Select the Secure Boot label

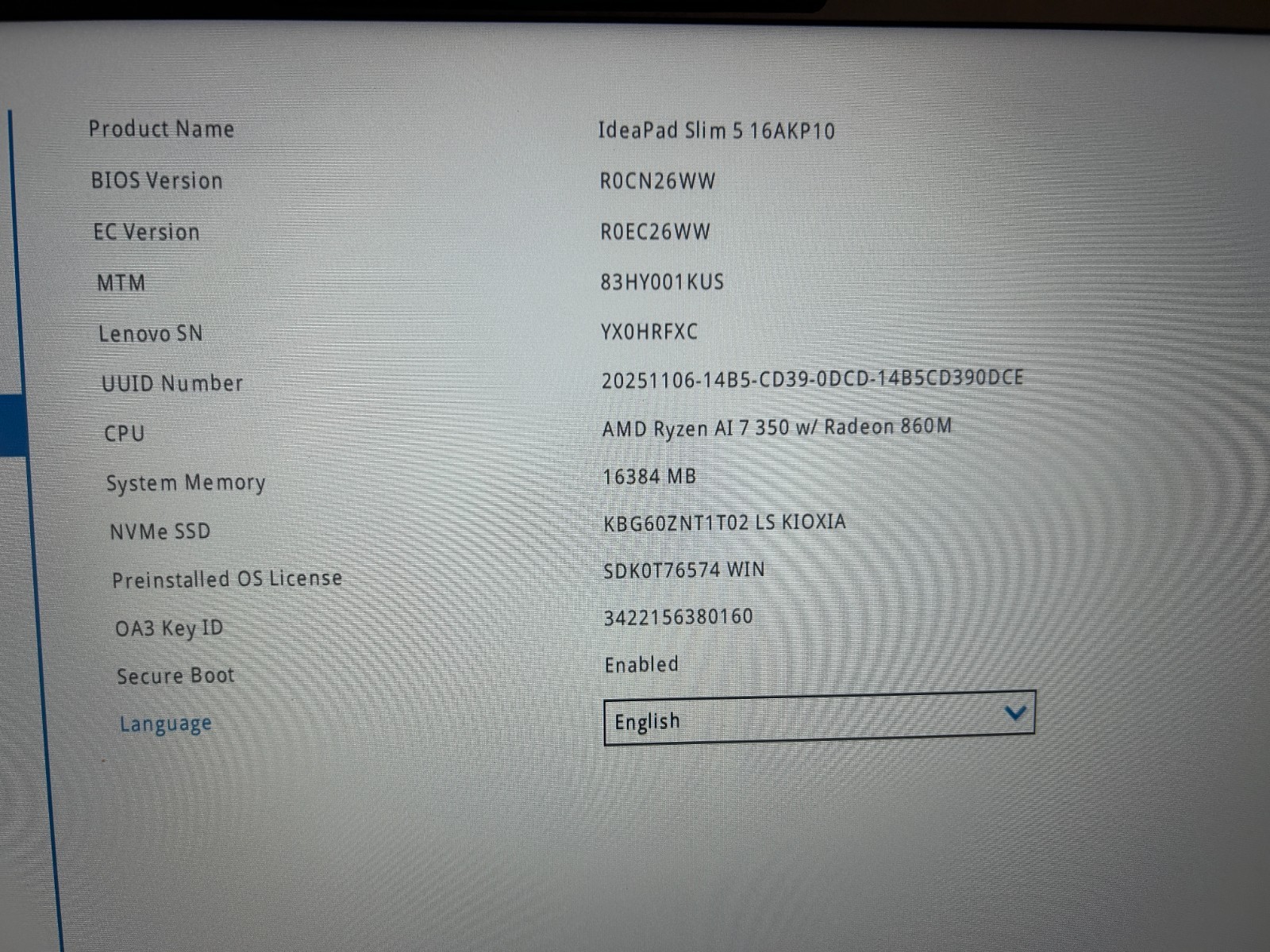(x=175, y=676)
